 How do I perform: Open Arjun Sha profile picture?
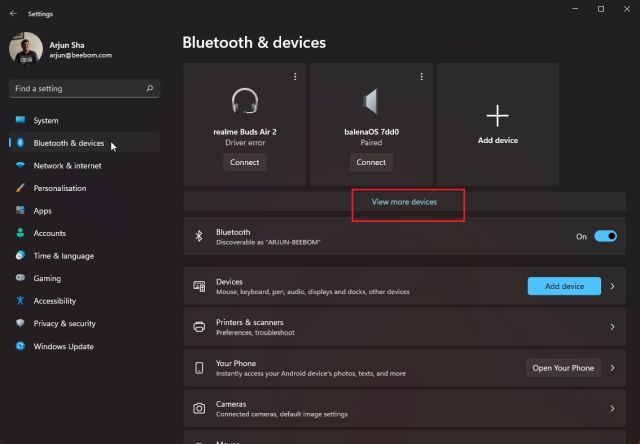tap(26, 48)
